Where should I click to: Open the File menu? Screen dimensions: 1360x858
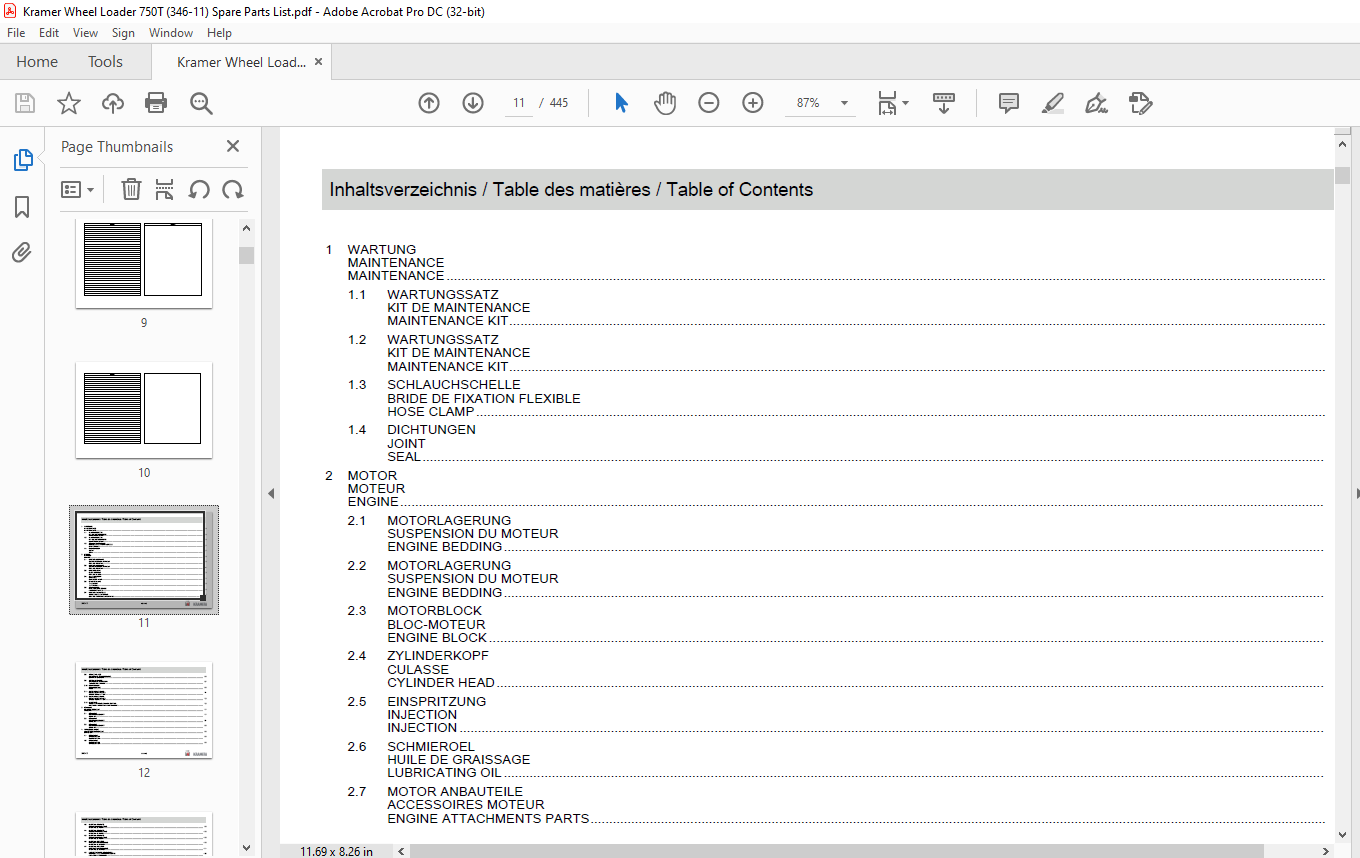coord(16,33)
